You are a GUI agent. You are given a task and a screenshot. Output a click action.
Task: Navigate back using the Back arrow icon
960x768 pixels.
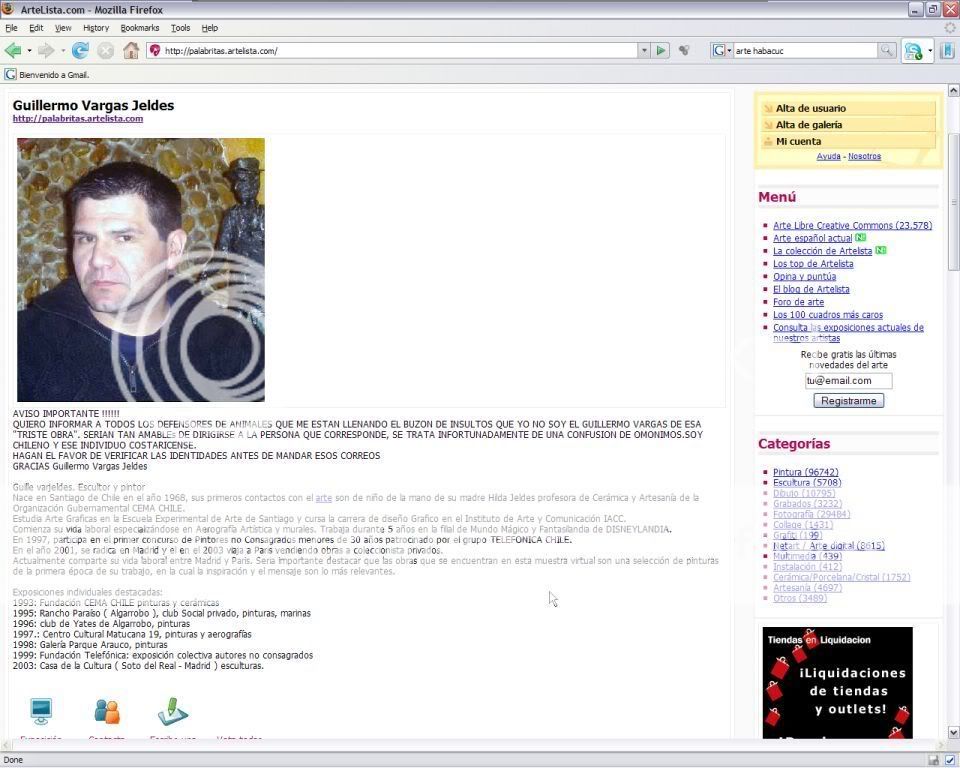tap(13, 48)
